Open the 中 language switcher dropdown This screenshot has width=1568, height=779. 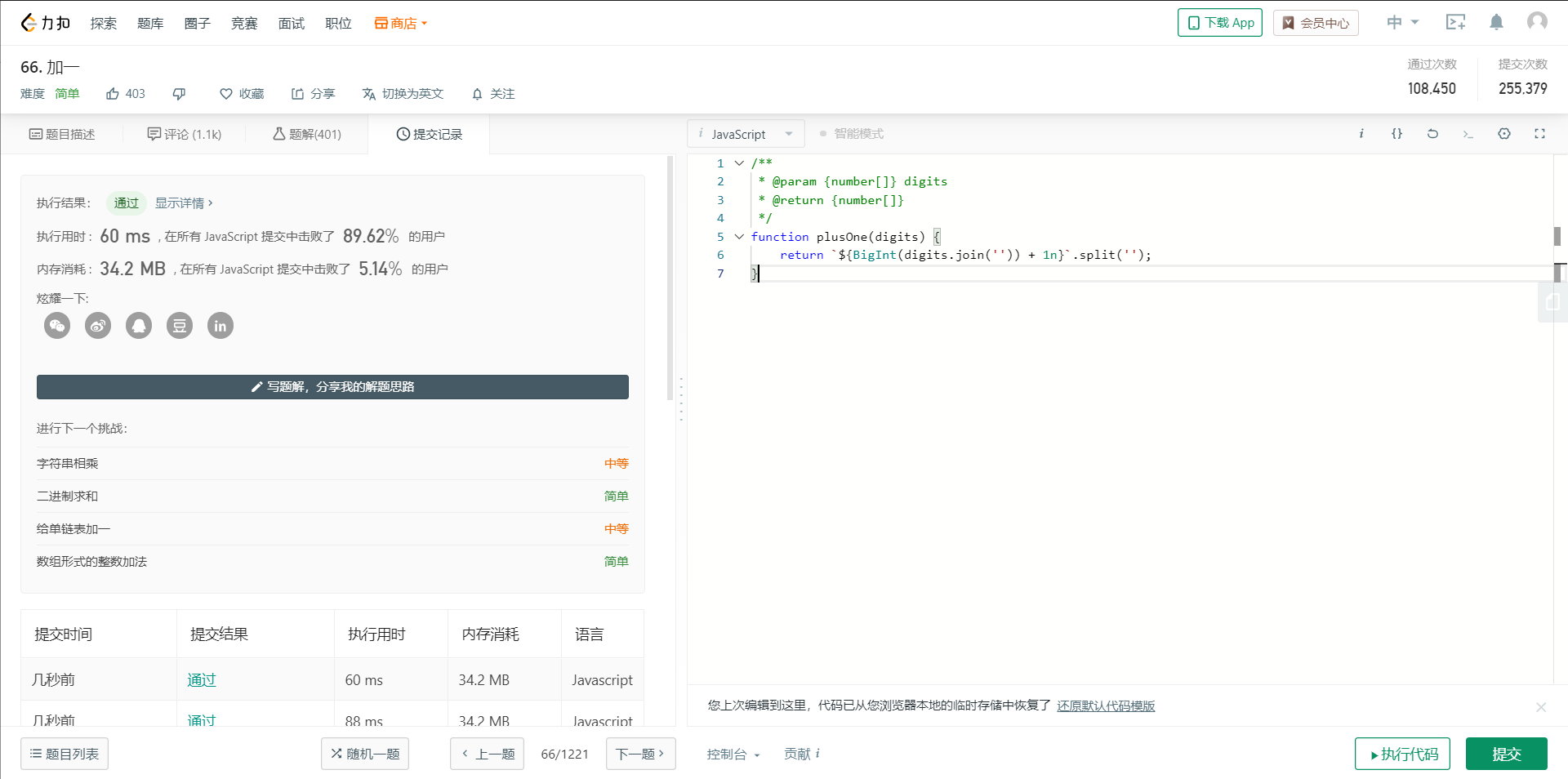point(1403,23)
